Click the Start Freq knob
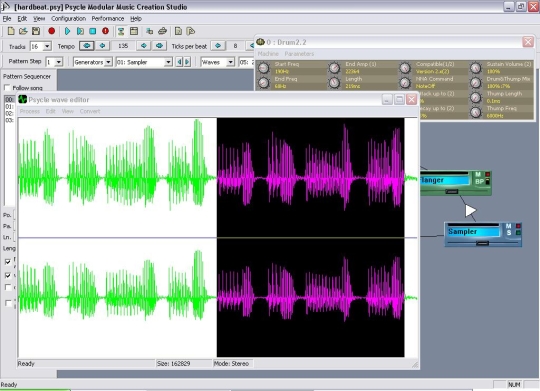 click(264, 68)
